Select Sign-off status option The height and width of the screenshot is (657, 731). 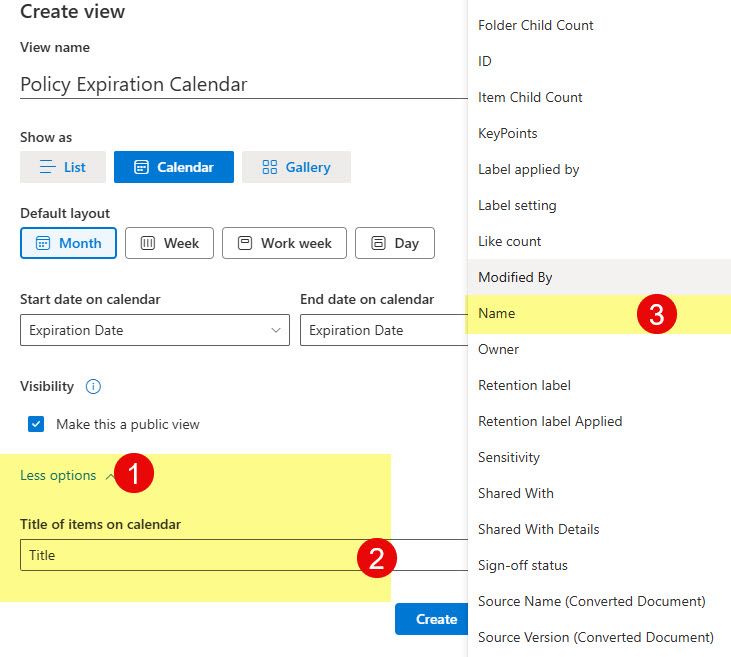599,565
